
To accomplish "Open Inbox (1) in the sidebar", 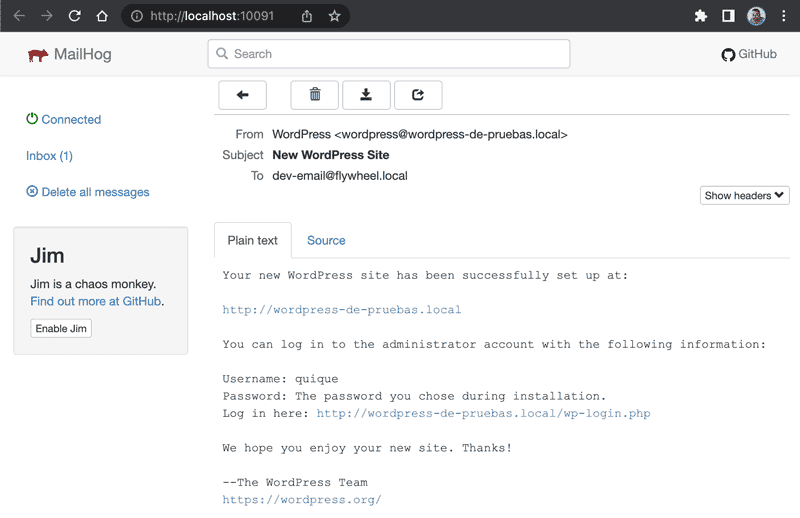I will pos(49,156).
